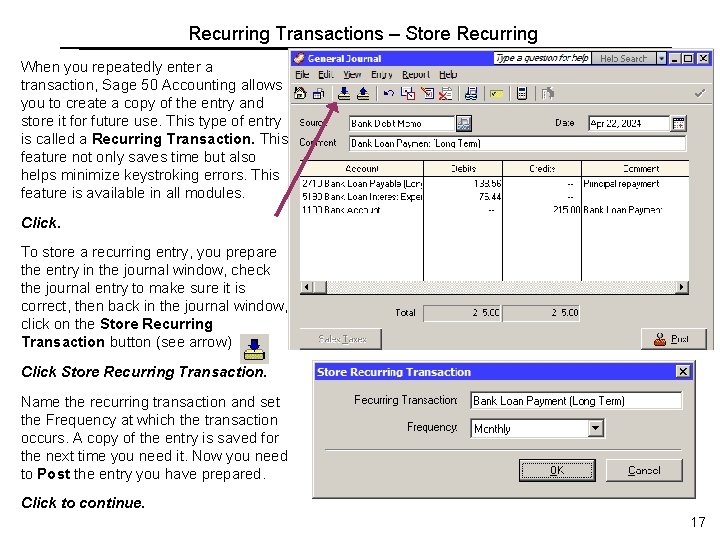Click the Adjust Entry toolbar icon
Viewport: 720px width, 540px height.
[x=407, y=94]
